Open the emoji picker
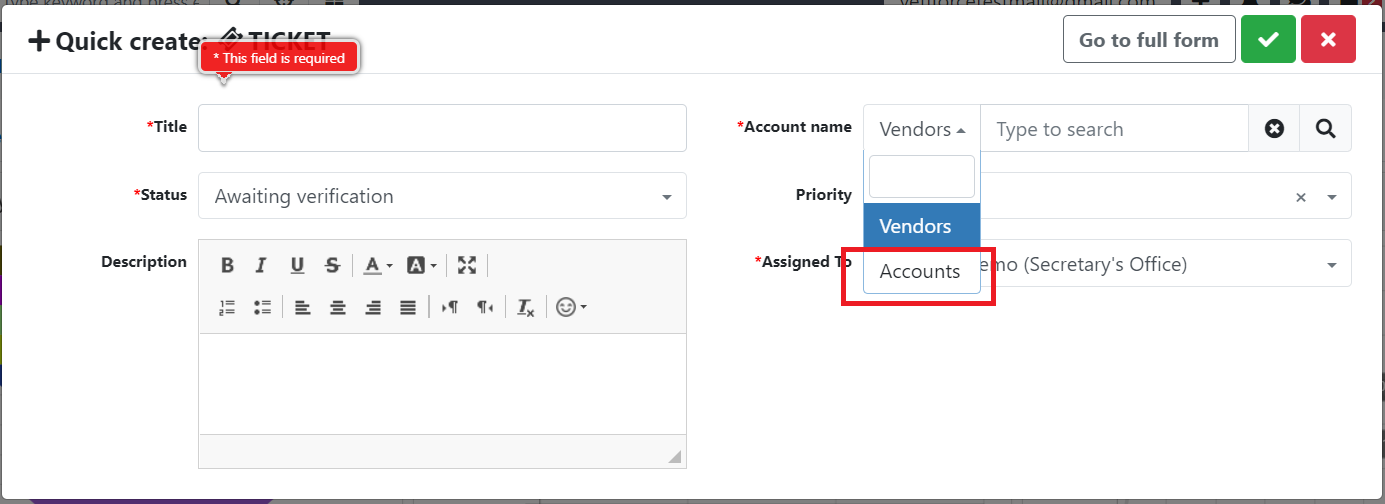 click(x=571, y=307)
